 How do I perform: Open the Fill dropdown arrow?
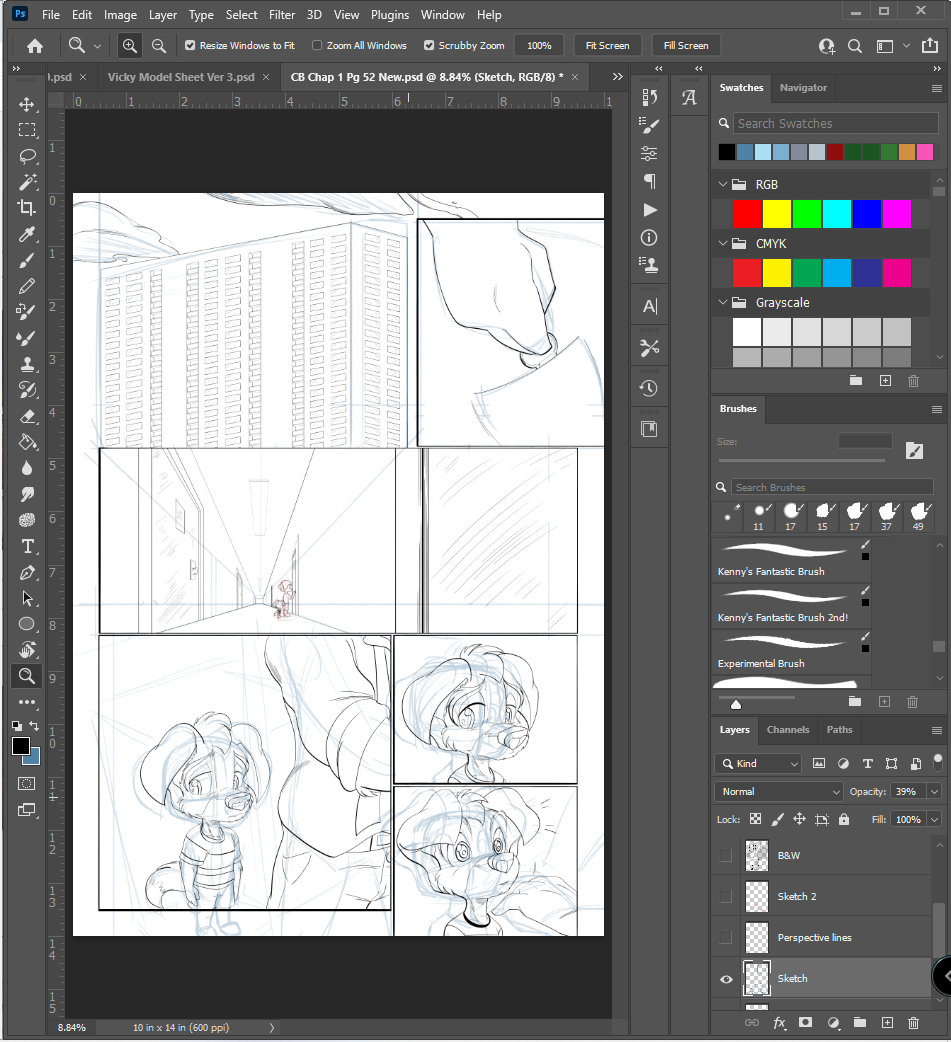(934, 819)
